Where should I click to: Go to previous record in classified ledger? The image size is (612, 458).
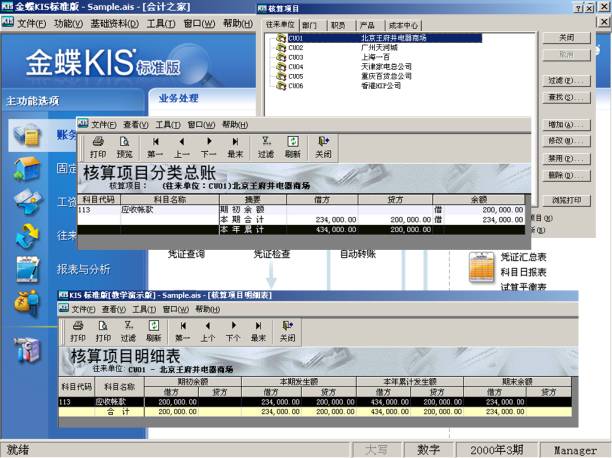point(181,148)
